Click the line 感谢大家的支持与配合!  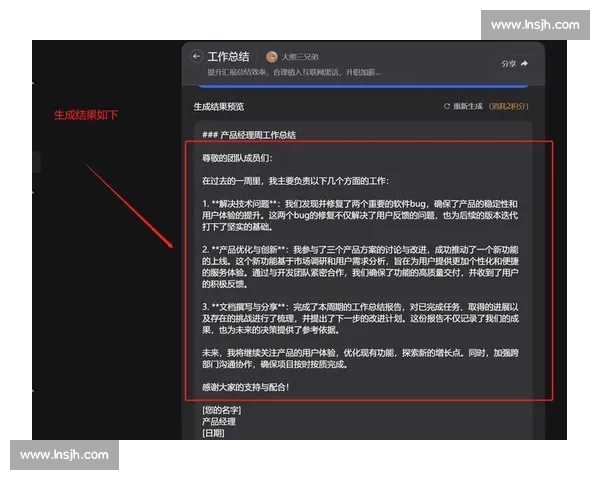(x=246, y=387)
